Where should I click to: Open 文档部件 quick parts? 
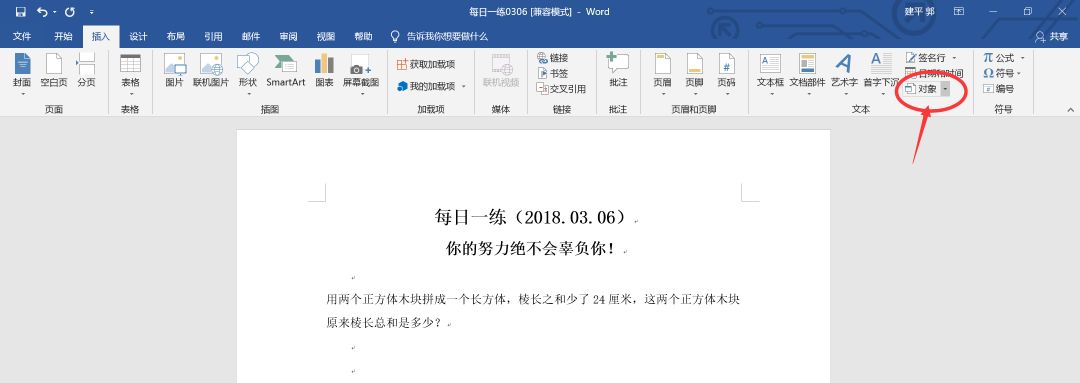[x=807, y=74]
